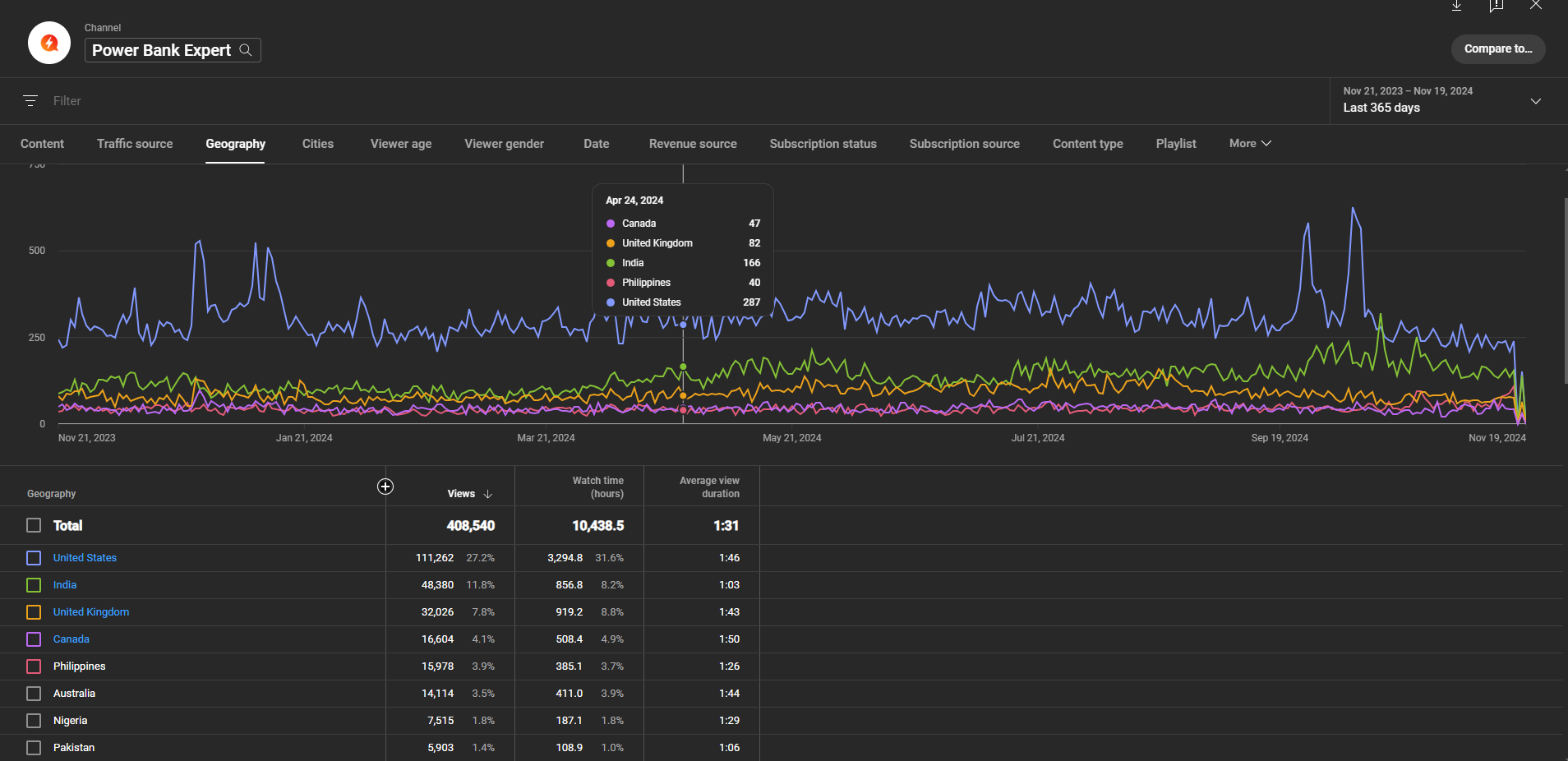
Task: Switch to the Cities tab
Action: [x=318, y=144]
